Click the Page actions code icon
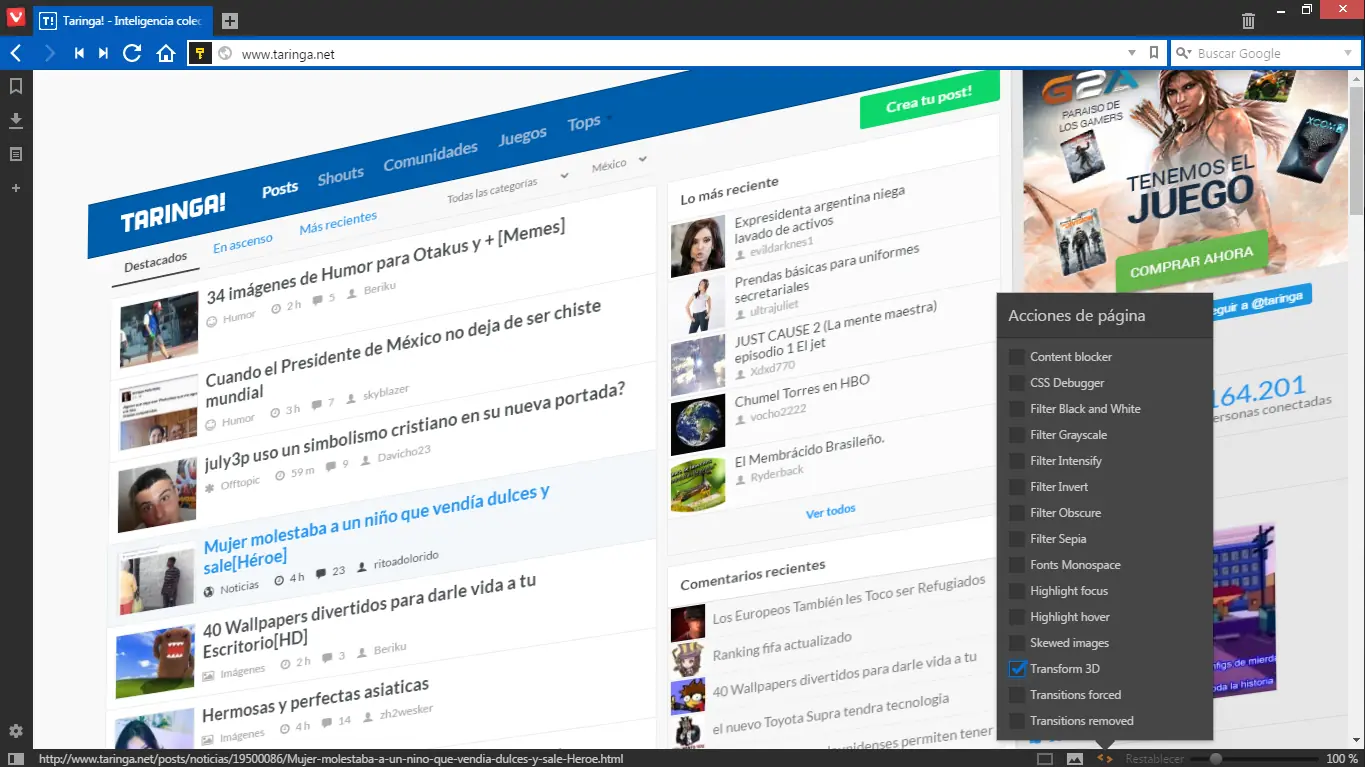This screenshot has height=767, width=1365. (x=1105, y=759)
